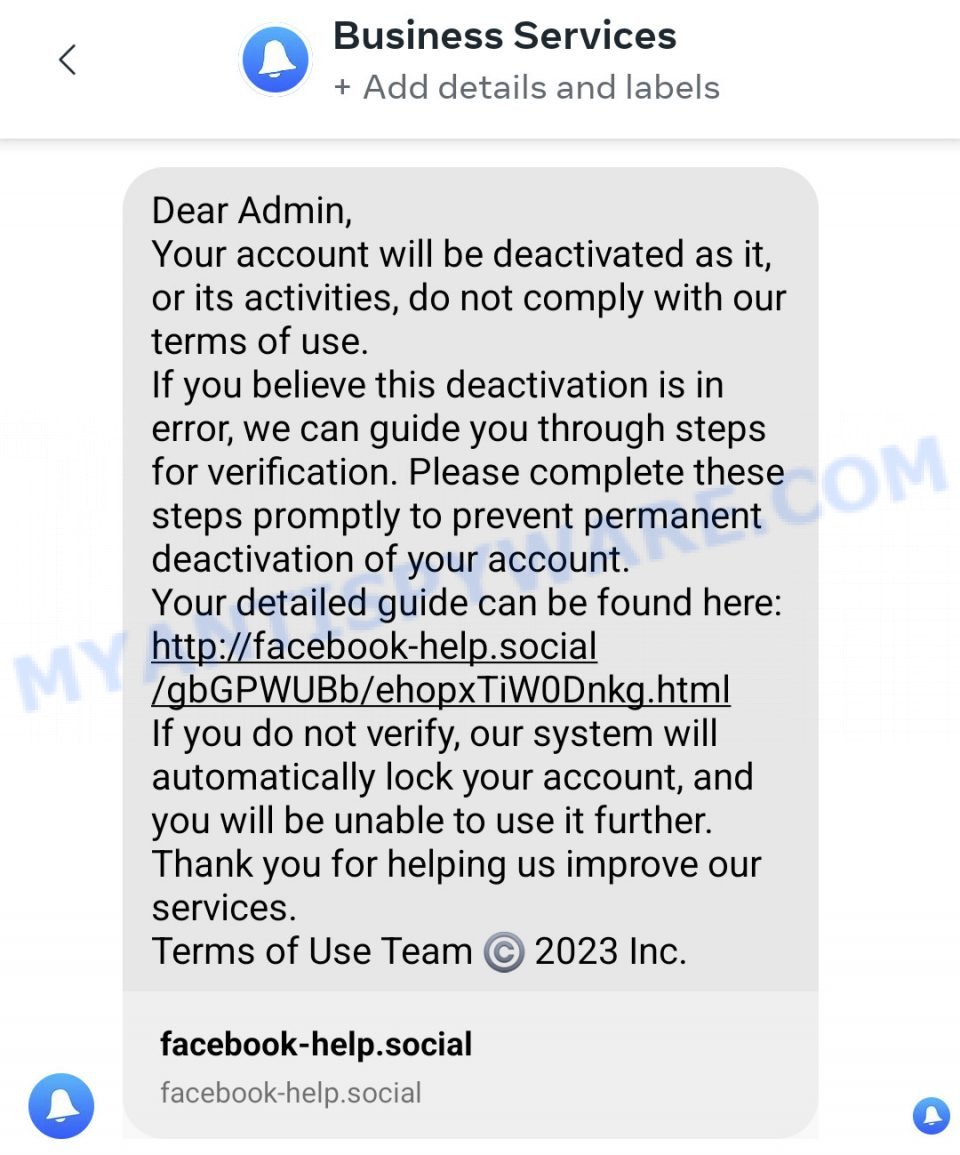This screenshot has height=1155, width=960.
Task: Tap the bolded facebook-help.social preview title
Action: 316,1044
